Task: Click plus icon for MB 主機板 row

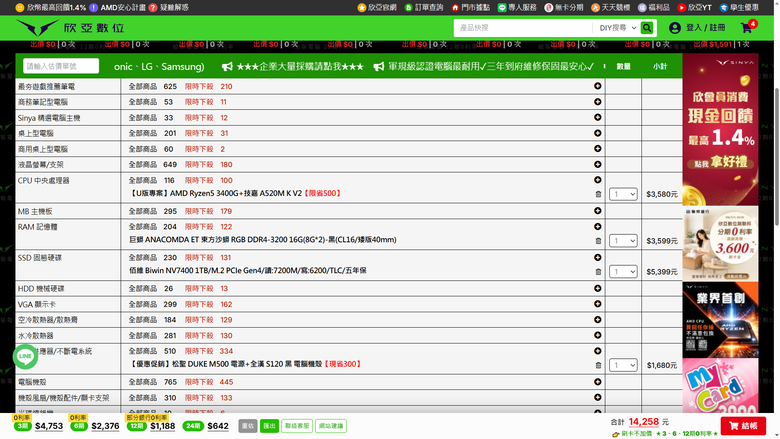Action: tap(597, 211)
